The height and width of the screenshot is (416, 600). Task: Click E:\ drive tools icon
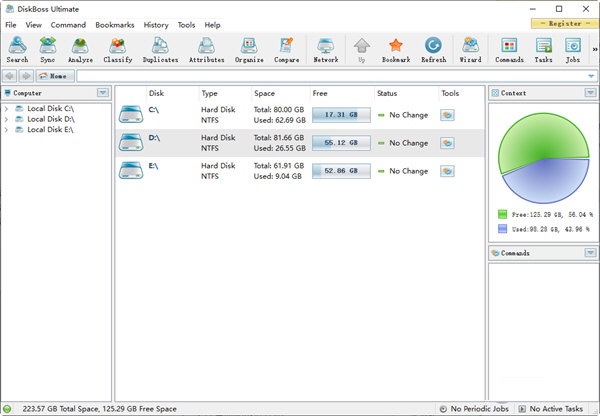[x=447, y=171]
